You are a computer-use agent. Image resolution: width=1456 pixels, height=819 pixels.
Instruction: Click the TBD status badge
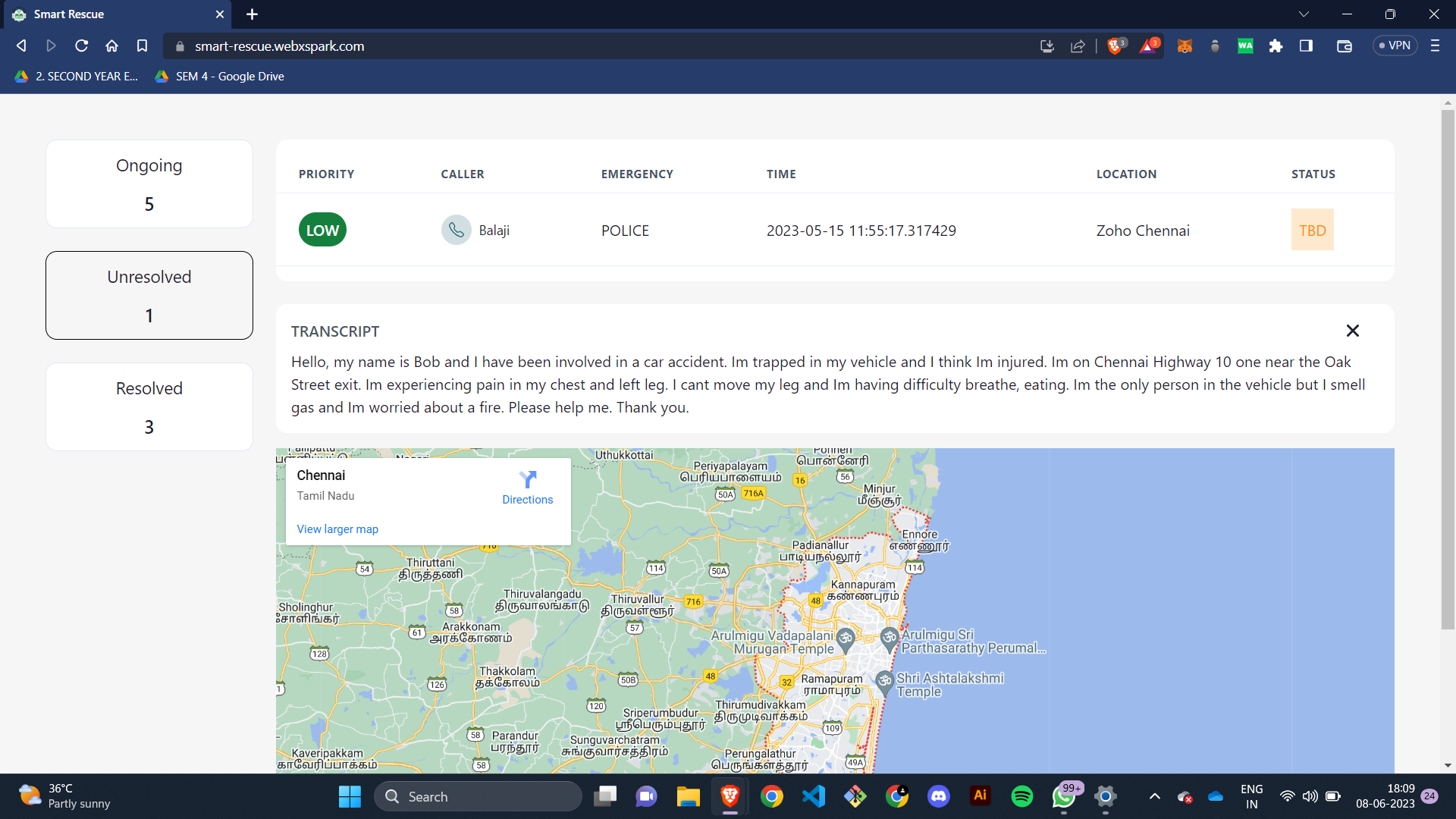click(x=1312, y=230)
